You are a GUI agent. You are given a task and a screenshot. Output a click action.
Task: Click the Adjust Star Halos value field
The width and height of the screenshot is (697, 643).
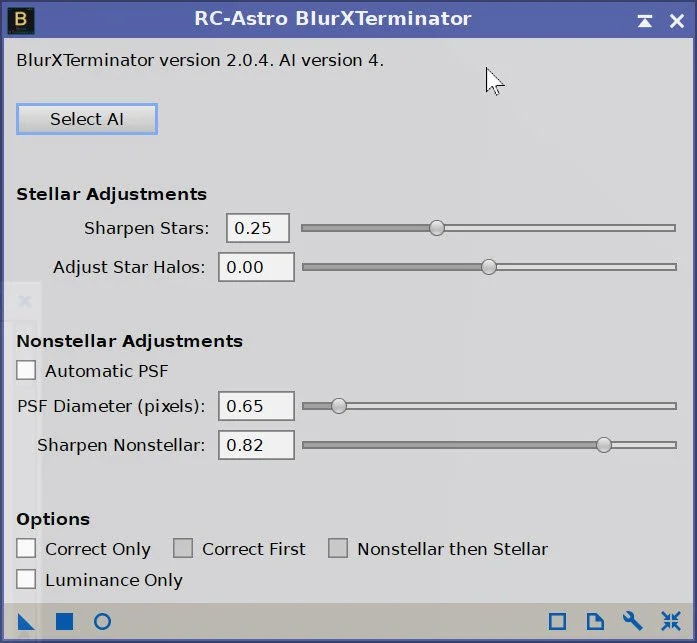256,267
